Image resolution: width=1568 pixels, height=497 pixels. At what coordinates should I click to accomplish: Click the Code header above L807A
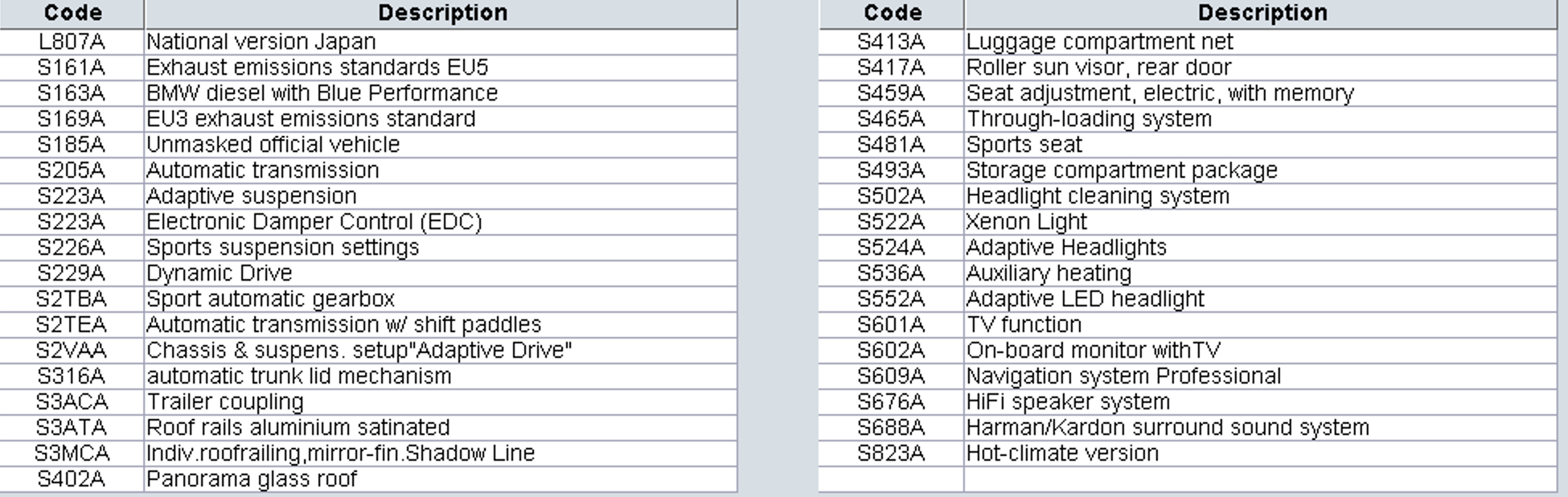point(72,13)
